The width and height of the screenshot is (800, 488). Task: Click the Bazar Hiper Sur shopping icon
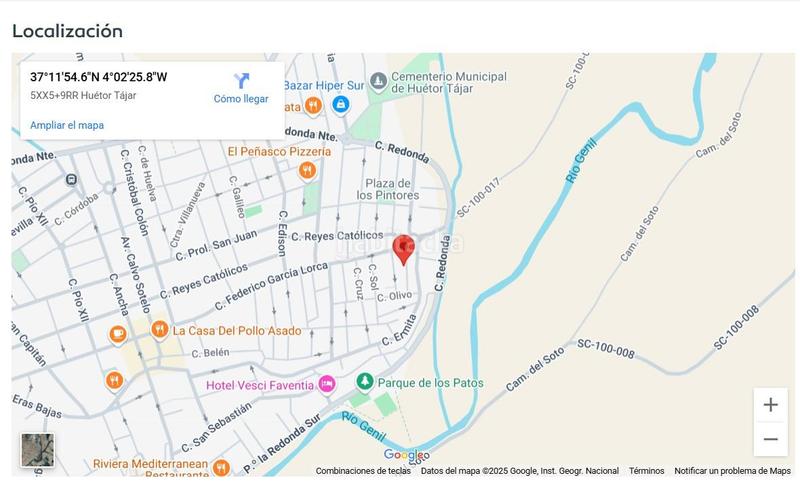click(340, 104)
